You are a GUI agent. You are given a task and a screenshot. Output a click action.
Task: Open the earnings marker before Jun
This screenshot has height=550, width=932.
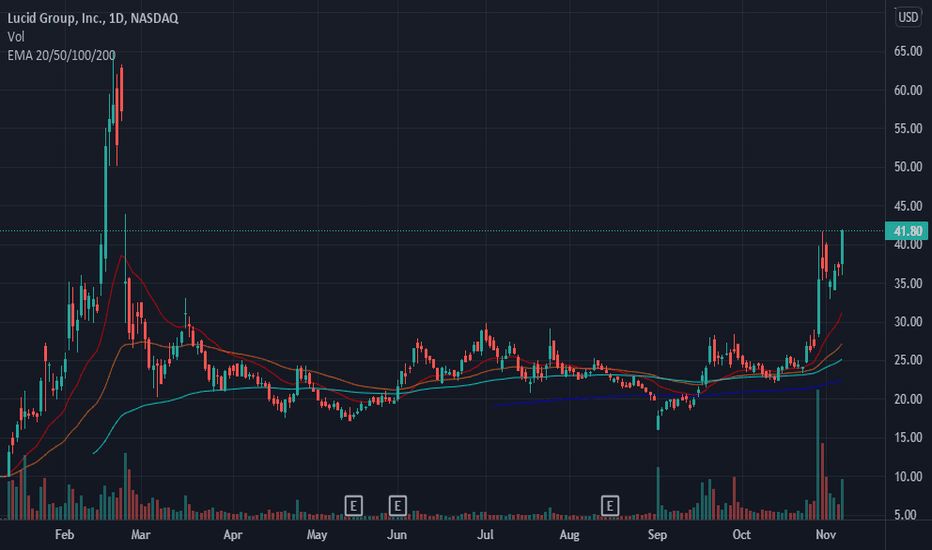[353, 506]
